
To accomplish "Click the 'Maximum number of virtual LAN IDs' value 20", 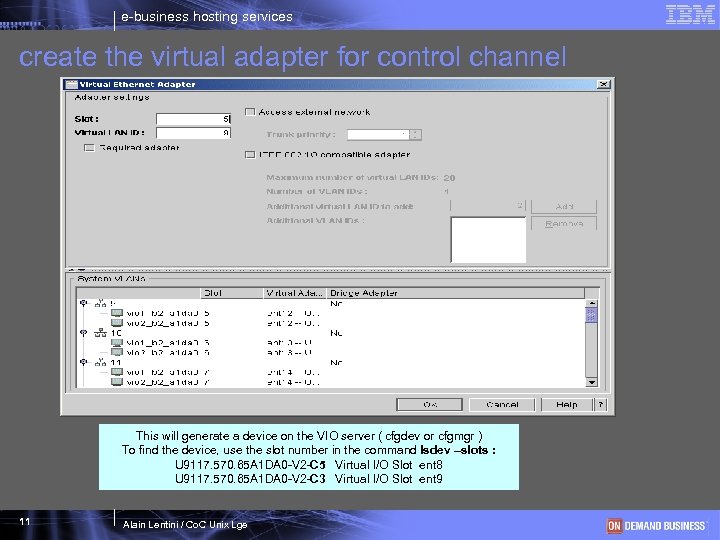I will [450, 178].
